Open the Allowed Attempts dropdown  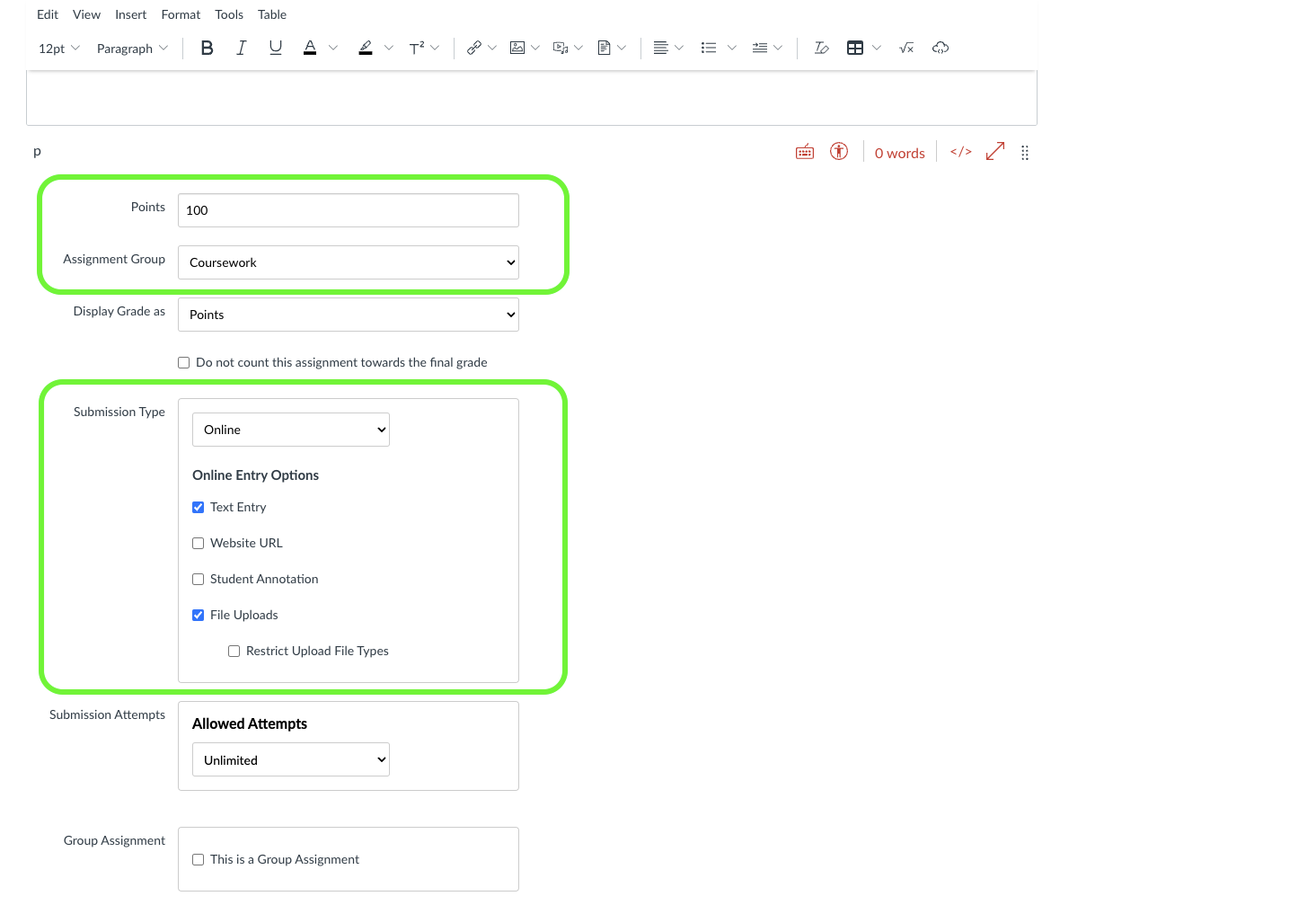click(x=290, y=760)
